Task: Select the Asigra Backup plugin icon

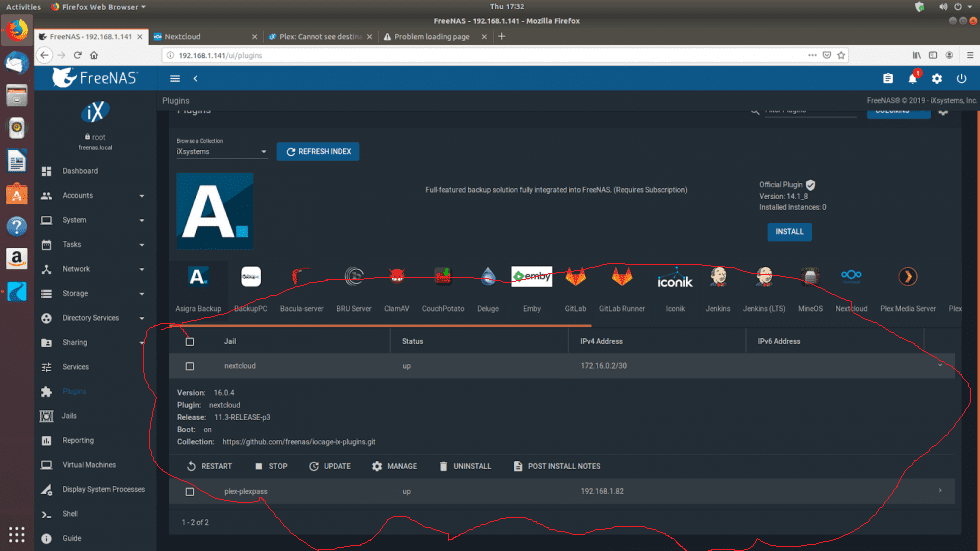Action: pos(198,276)
